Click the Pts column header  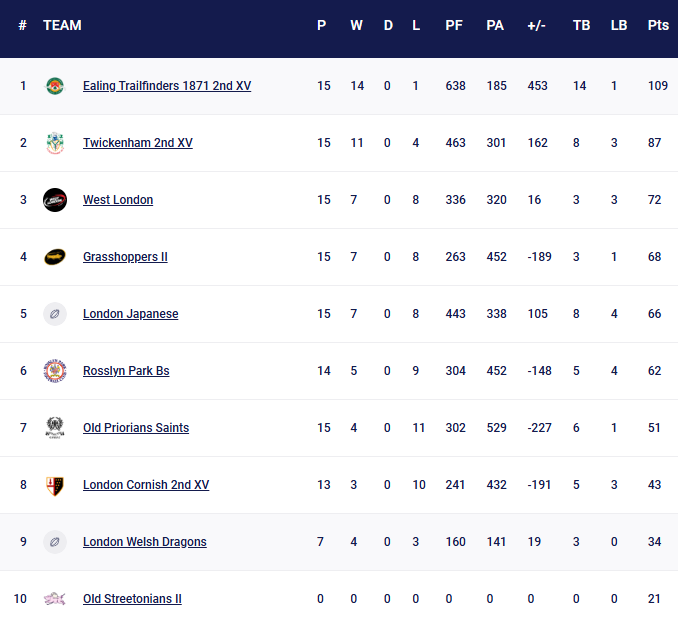(x=657, y=25)
